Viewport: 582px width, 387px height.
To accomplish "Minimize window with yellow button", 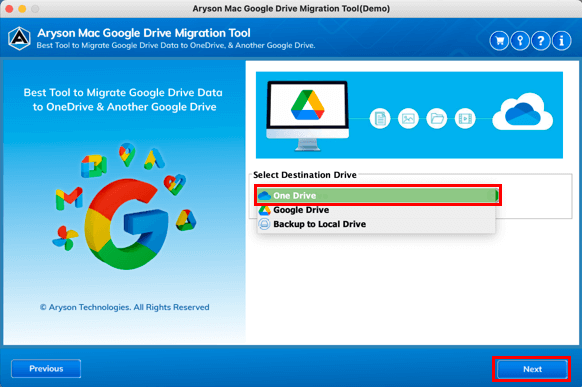I will (22, 9).
